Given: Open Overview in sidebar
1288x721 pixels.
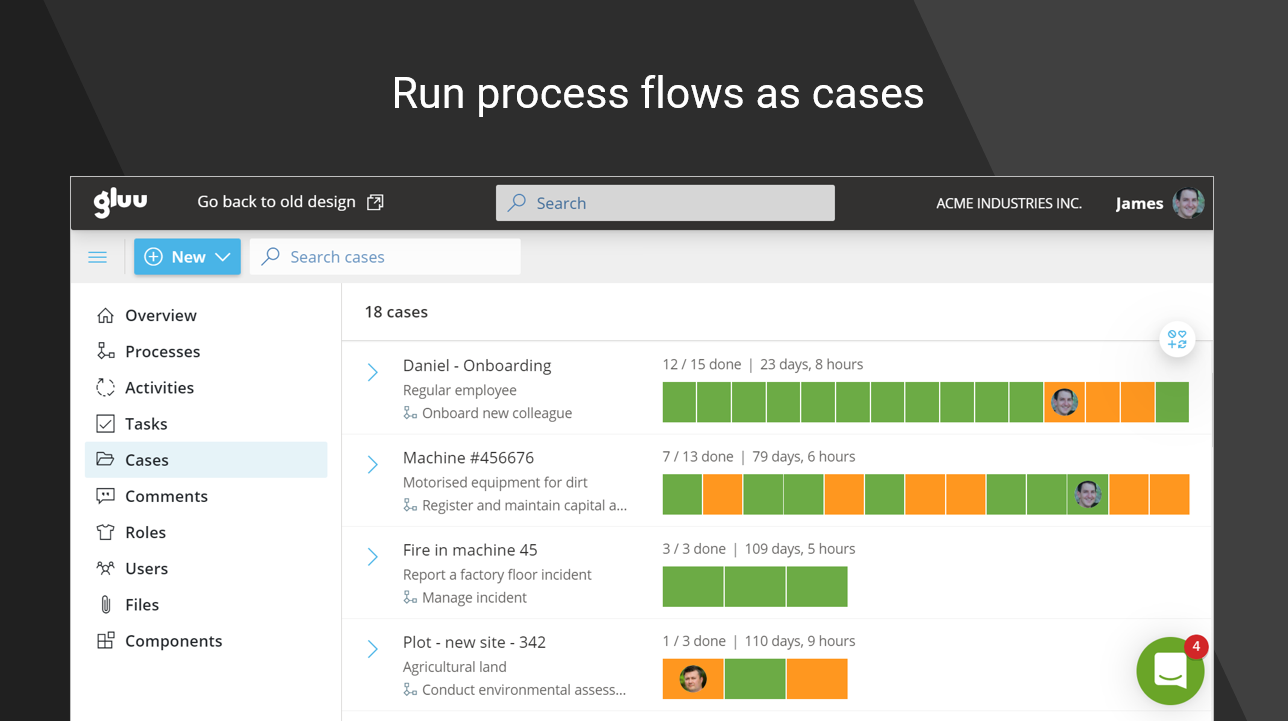Looking at the screenshot, I should click(160, 315).
